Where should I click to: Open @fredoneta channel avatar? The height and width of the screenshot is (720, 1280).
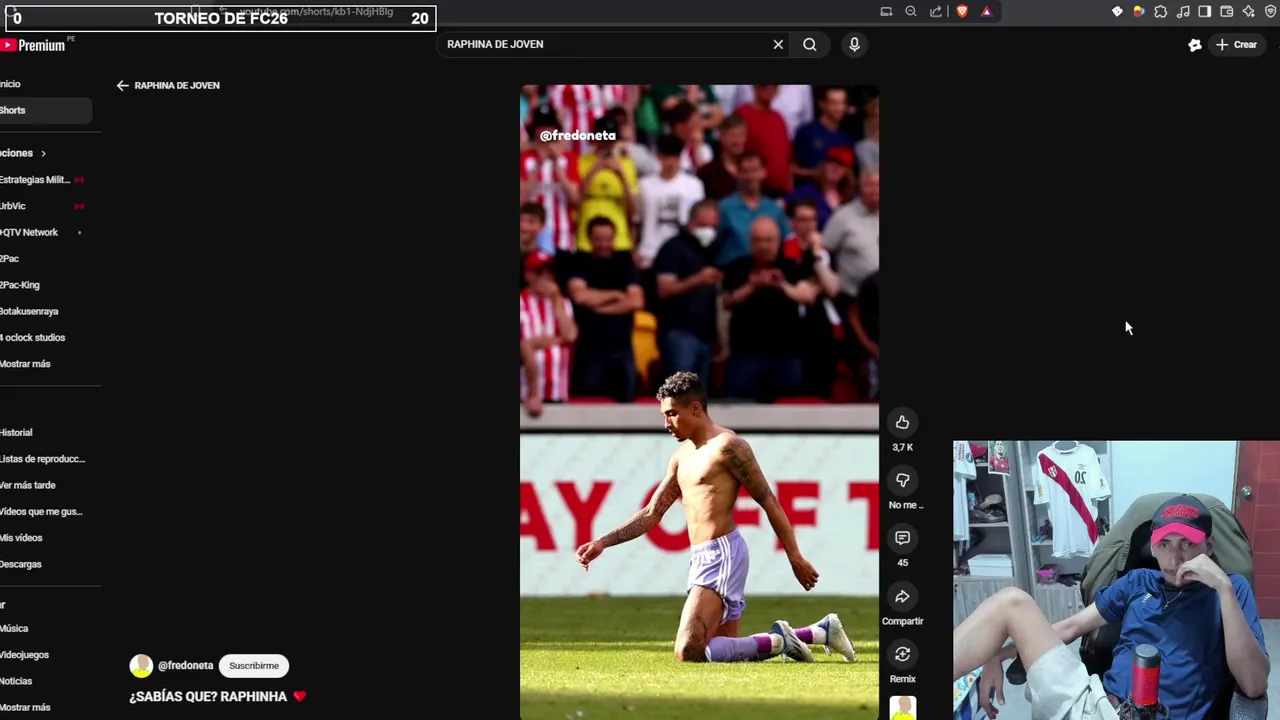tap(141, 666)
